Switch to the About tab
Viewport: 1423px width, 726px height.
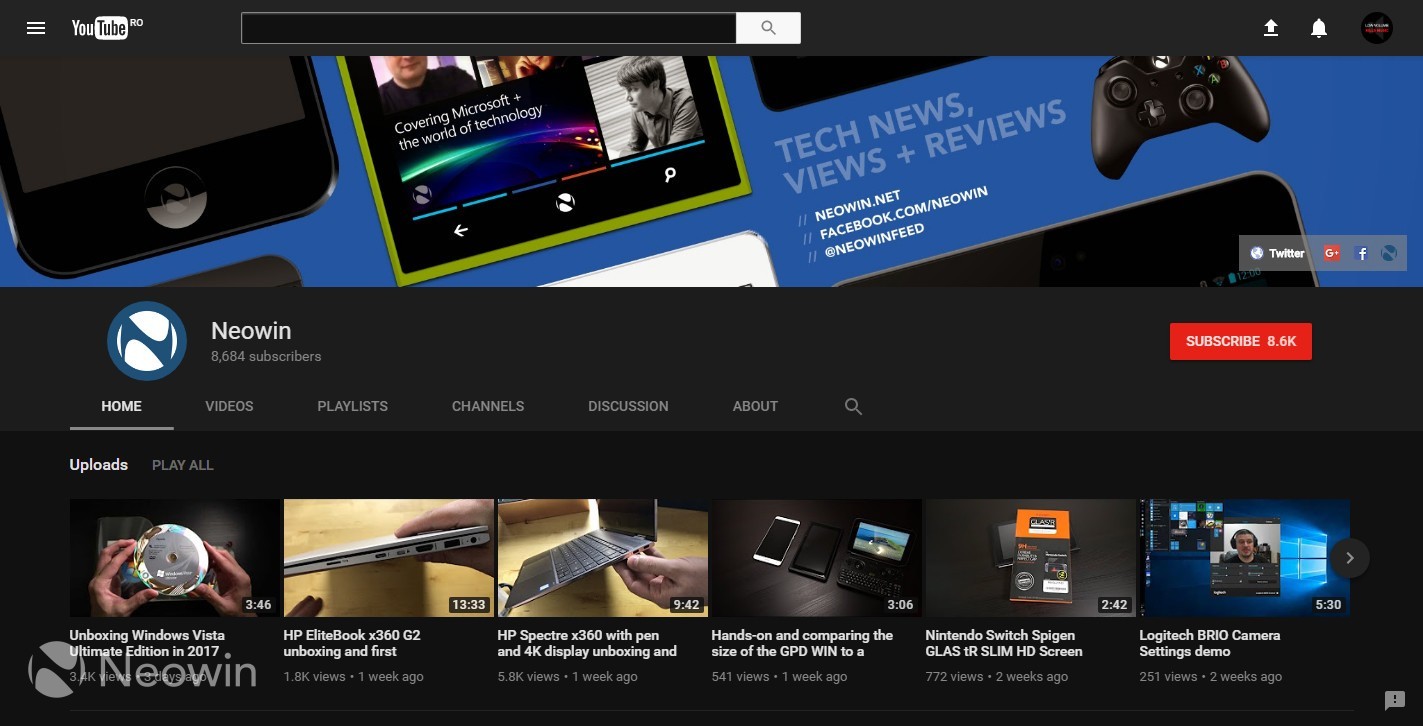tap(755, 406)
